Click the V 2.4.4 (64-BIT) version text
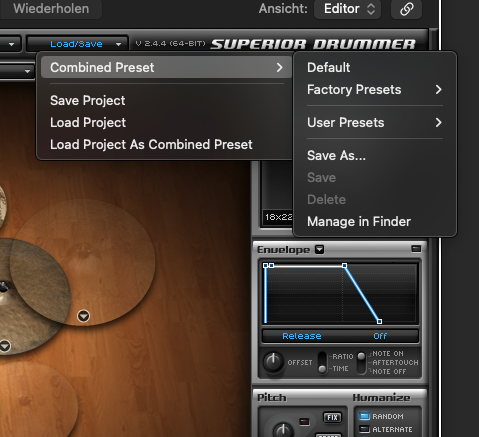The height and width of the screenshot is (437, 479). 170,44
